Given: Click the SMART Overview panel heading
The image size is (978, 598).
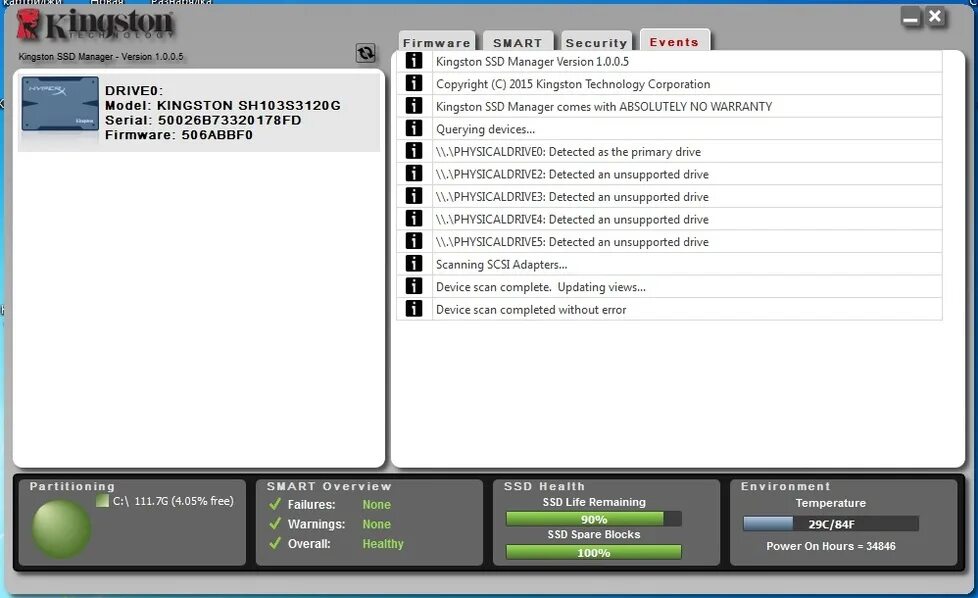Looking at the screenshot, I should pyautogui.click(x=329, y=486).
